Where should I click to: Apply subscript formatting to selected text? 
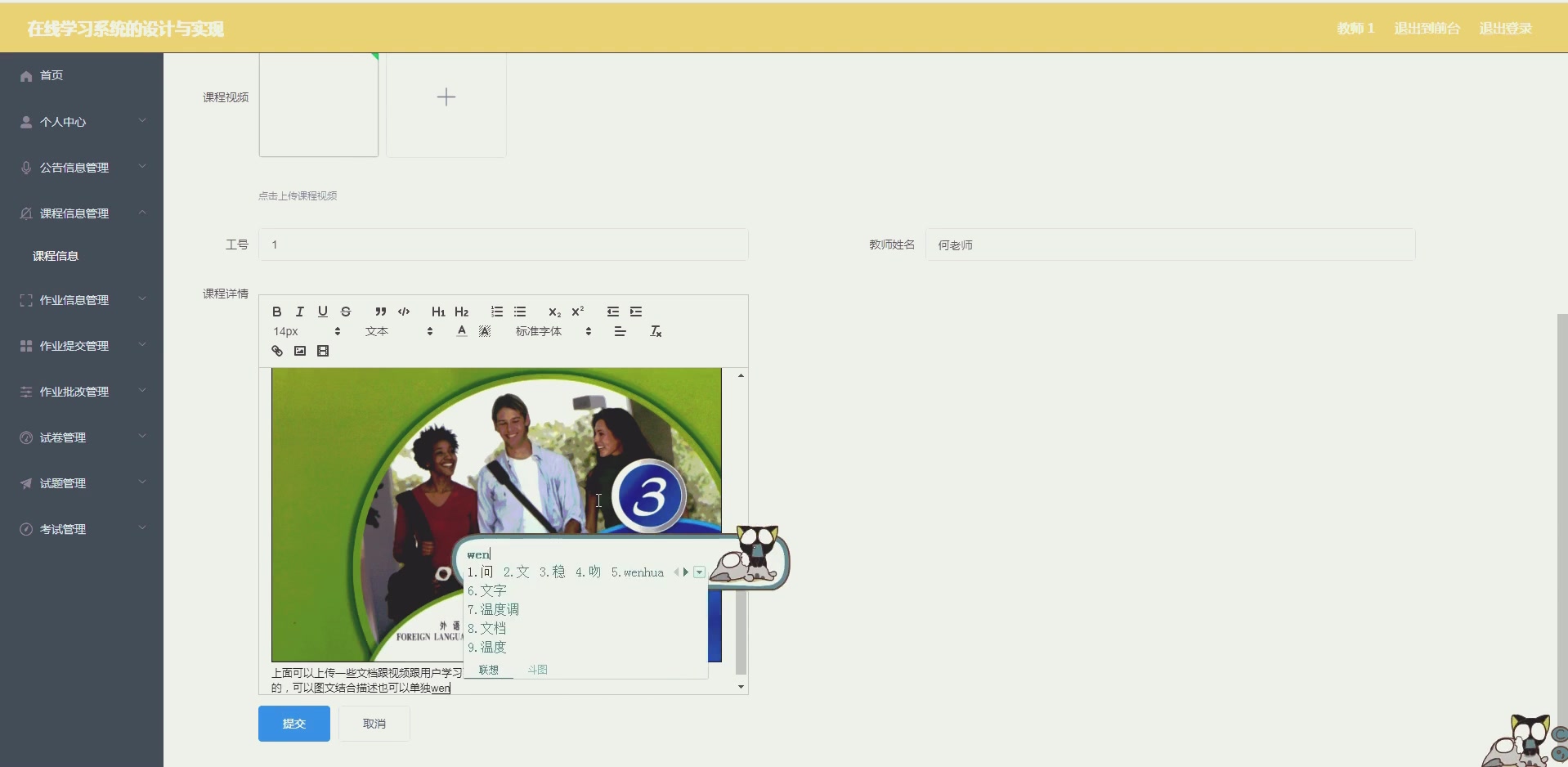tap(553, 312)
